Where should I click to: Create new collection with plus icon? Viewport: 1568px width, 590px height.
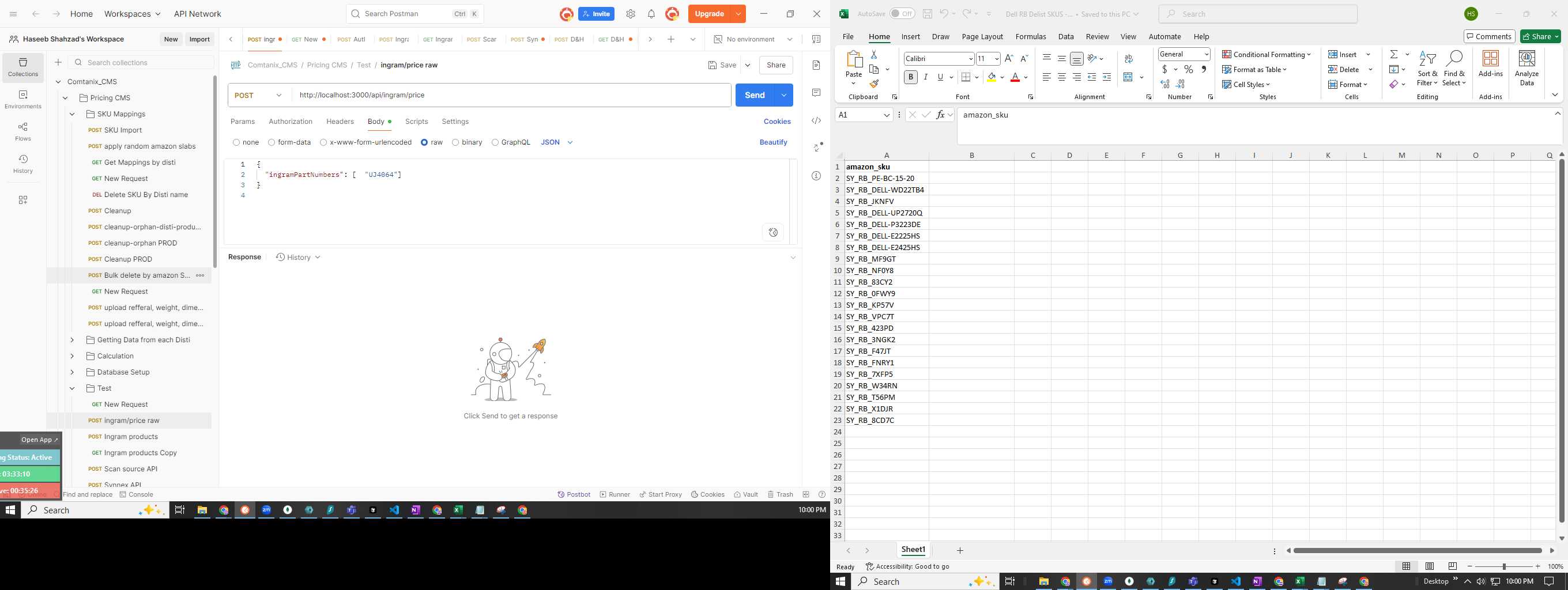pos(58,62)
